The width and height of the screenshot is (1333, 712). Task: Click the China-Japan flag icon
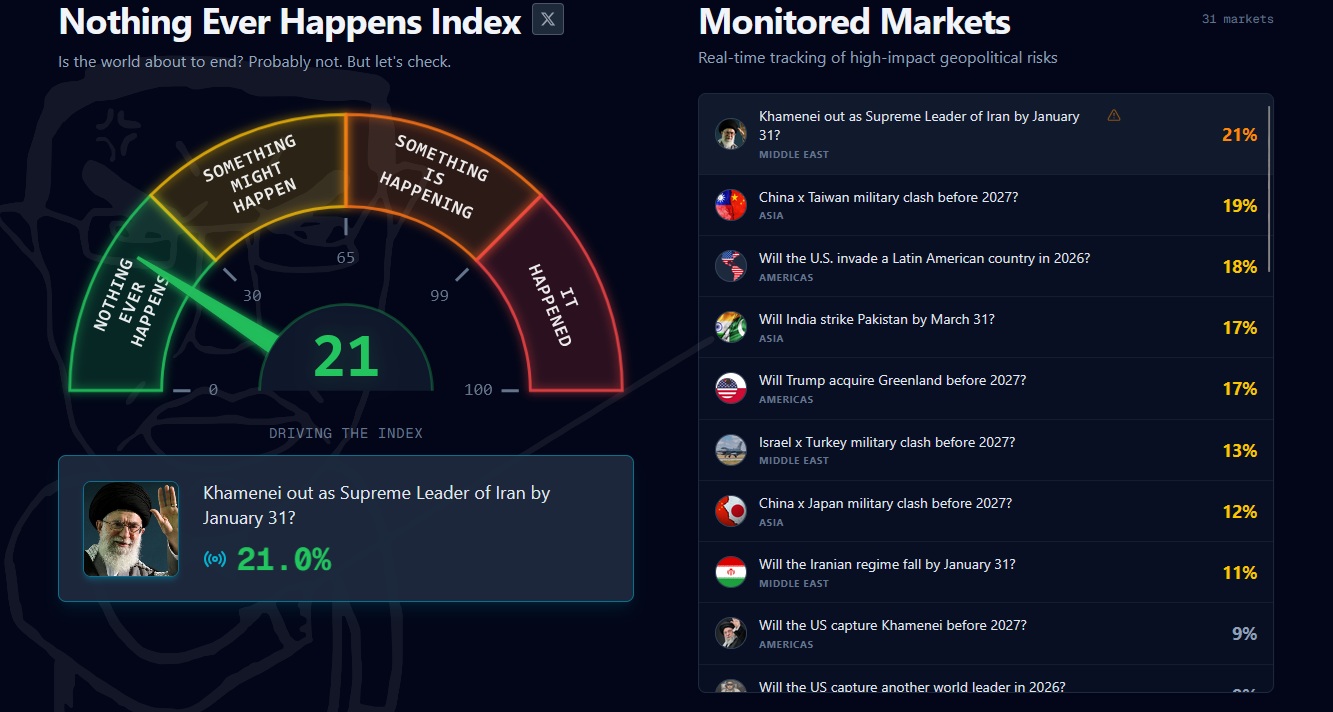[x=731, y=511]
